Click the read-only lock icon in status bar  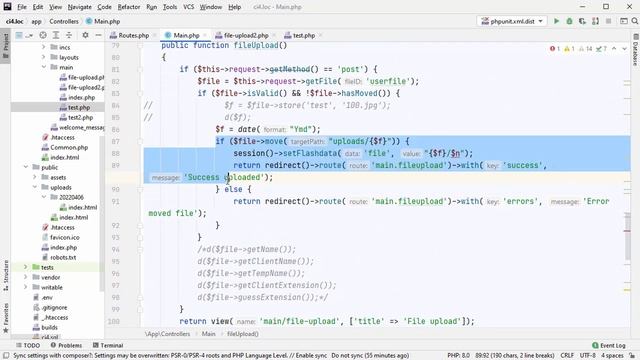click(631, 356)
